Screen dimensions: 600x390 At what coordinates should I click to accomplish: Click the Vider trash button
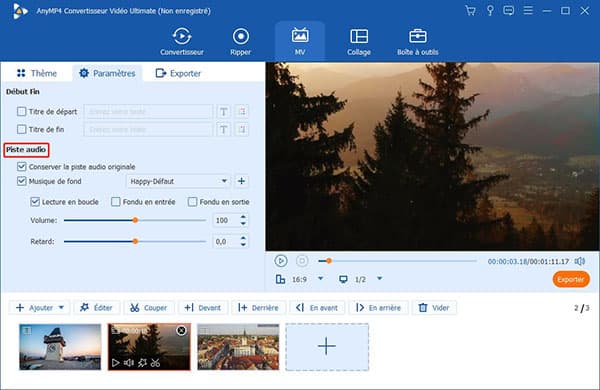coord(434,307)
